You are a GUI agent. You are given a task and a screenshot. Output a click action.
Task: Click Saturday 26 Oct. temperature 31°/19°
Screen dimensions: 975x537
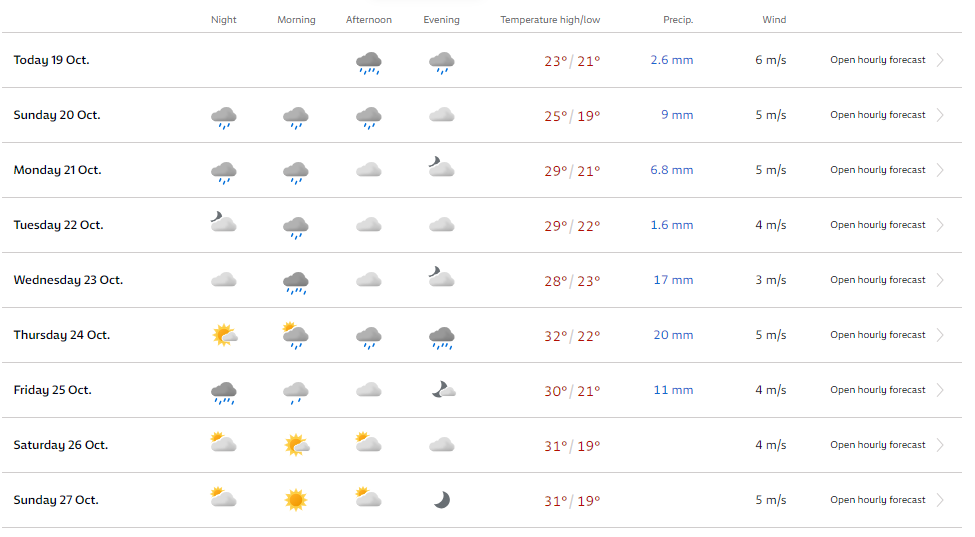572,446
